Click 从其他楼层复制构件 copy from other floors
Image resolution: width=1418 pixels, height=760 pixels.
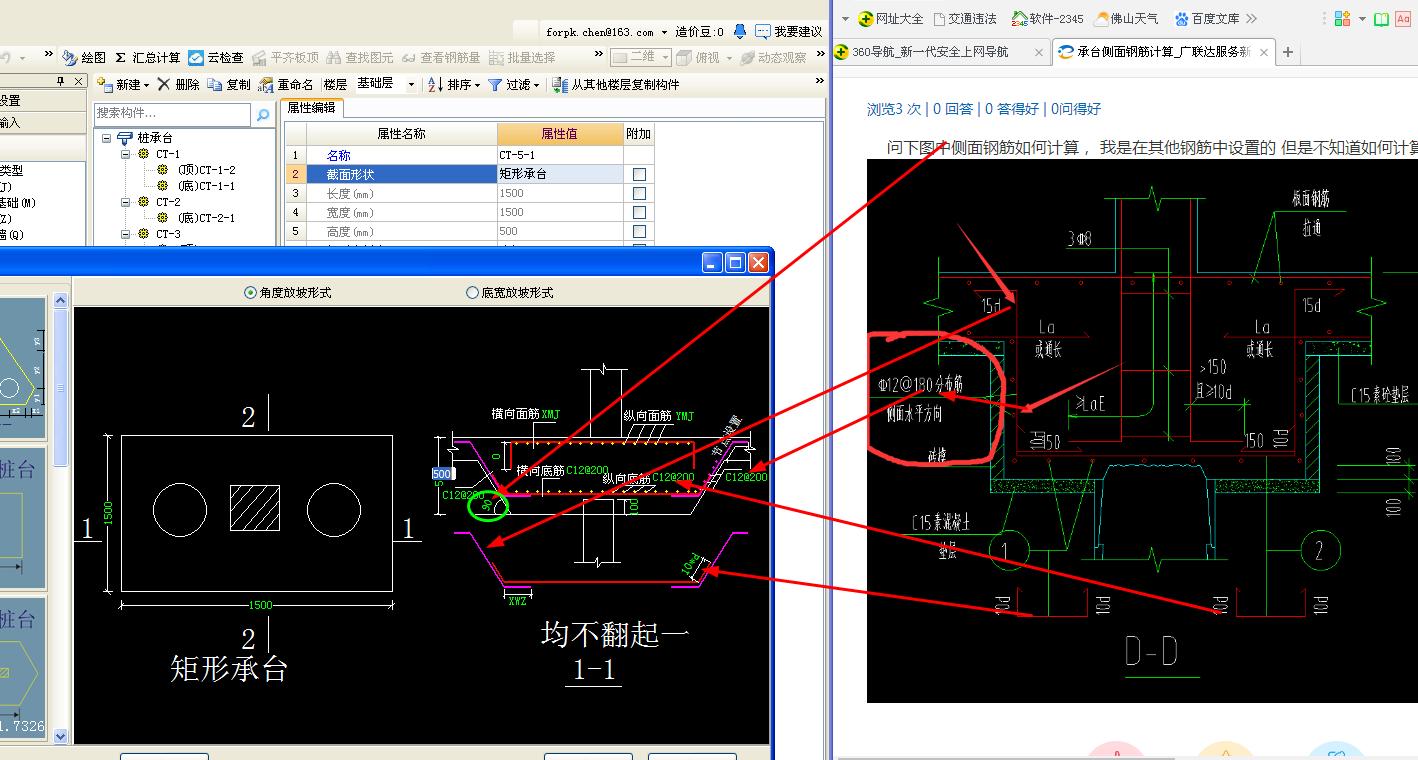point(616,85)
